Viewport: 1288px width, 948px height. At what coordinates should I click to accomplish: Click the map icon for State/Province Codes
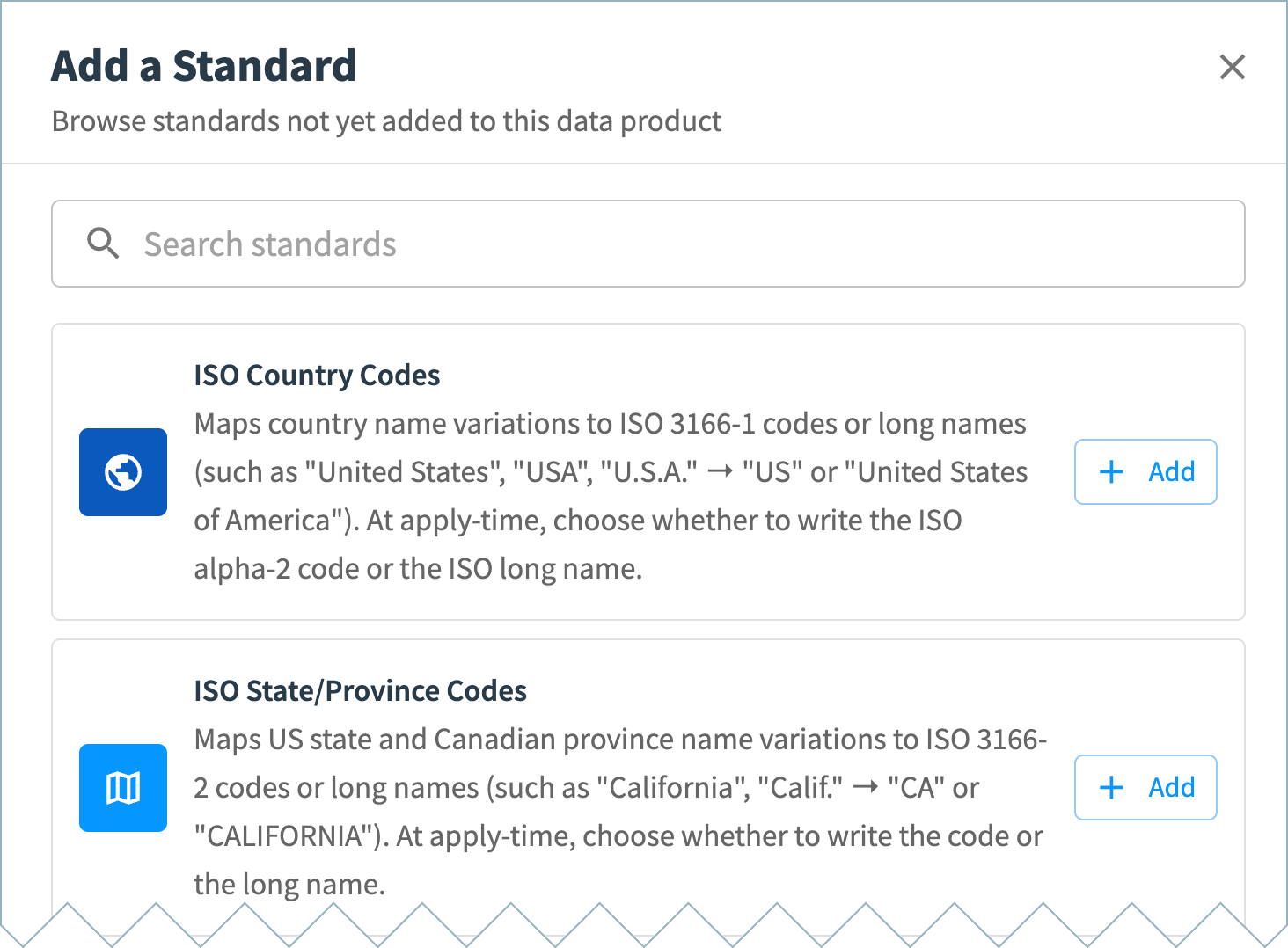123,788
